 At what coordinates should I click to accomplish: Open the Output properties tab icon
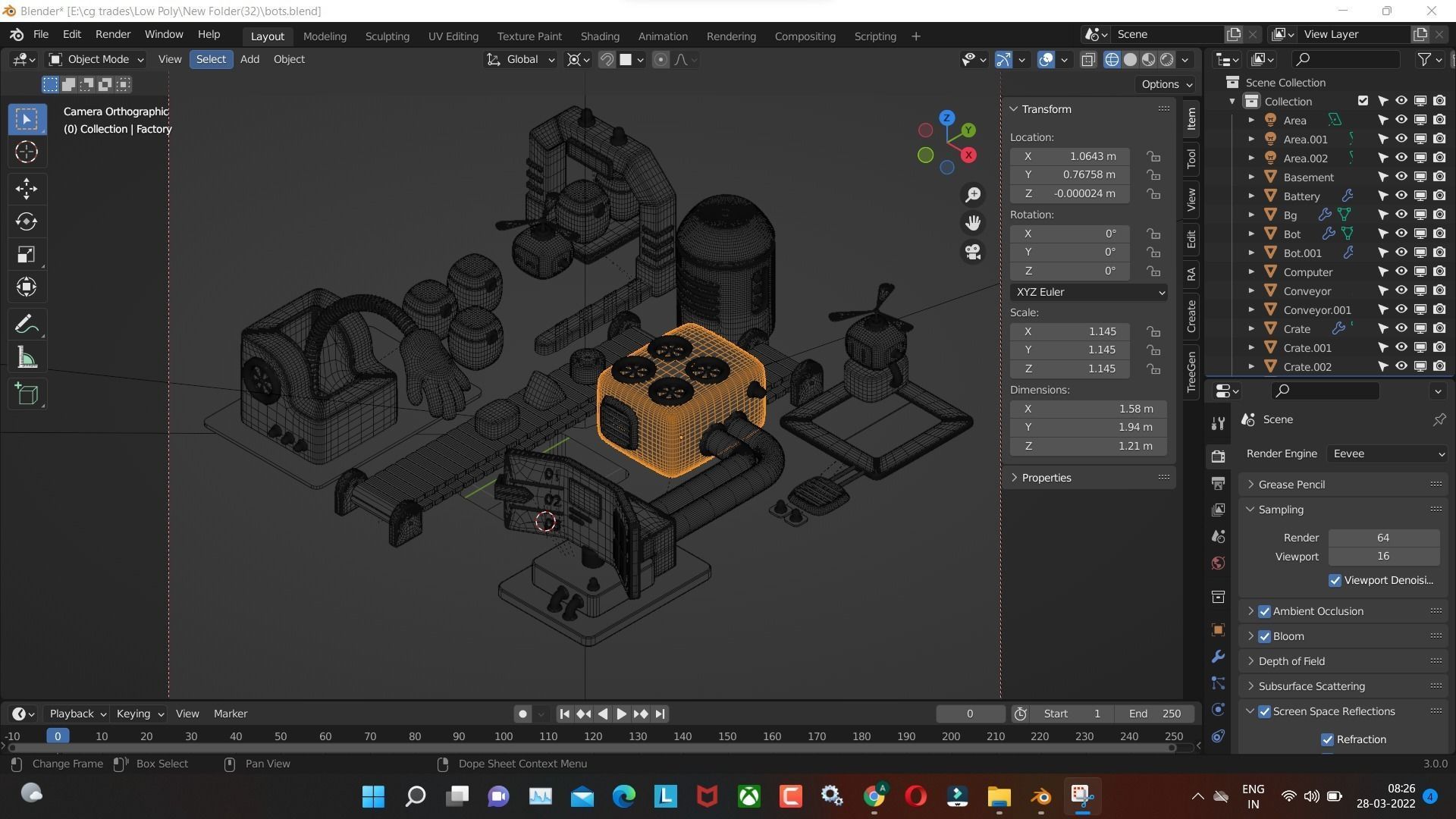1218,483
